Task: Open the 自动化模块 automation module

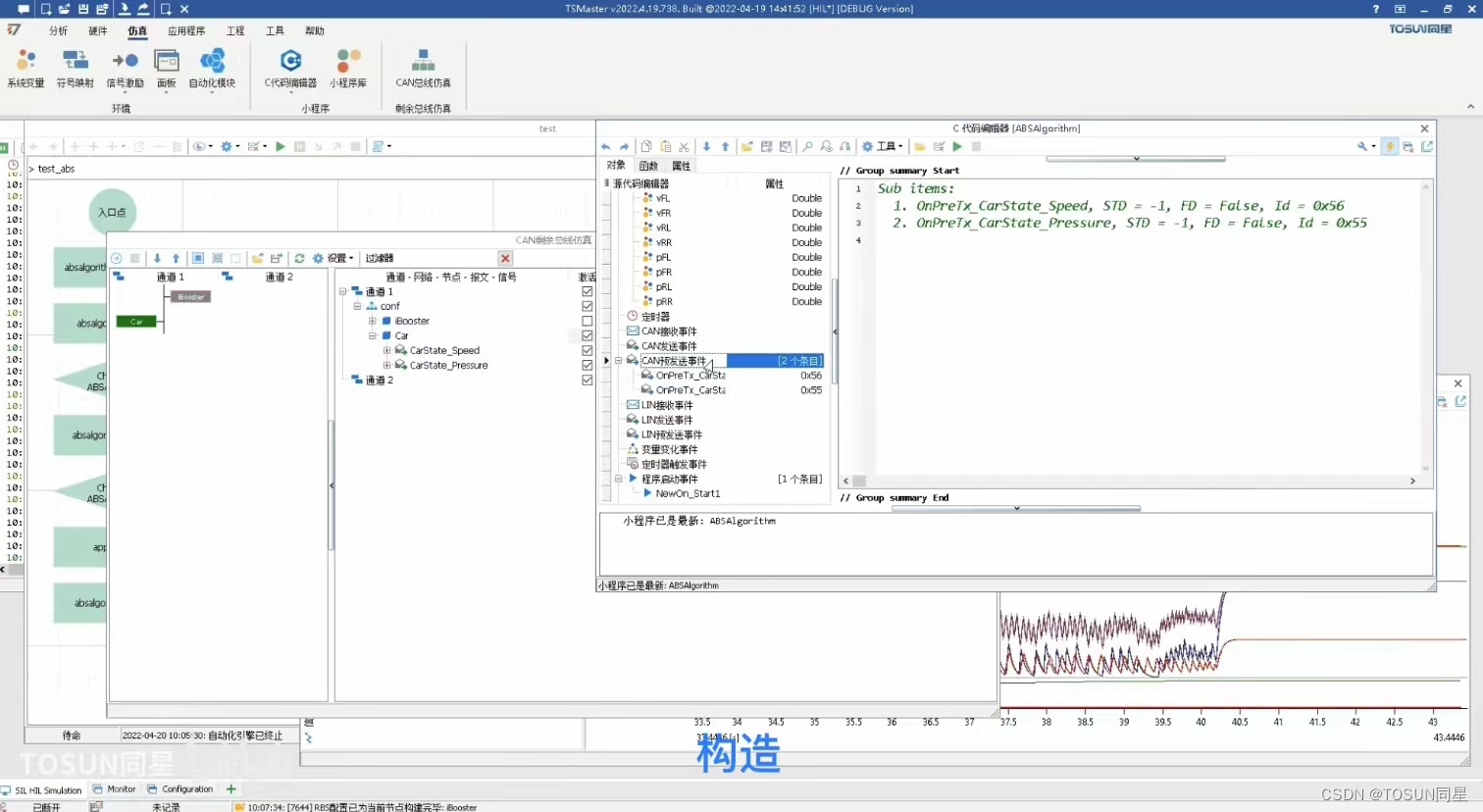Action: pos(212,69)
